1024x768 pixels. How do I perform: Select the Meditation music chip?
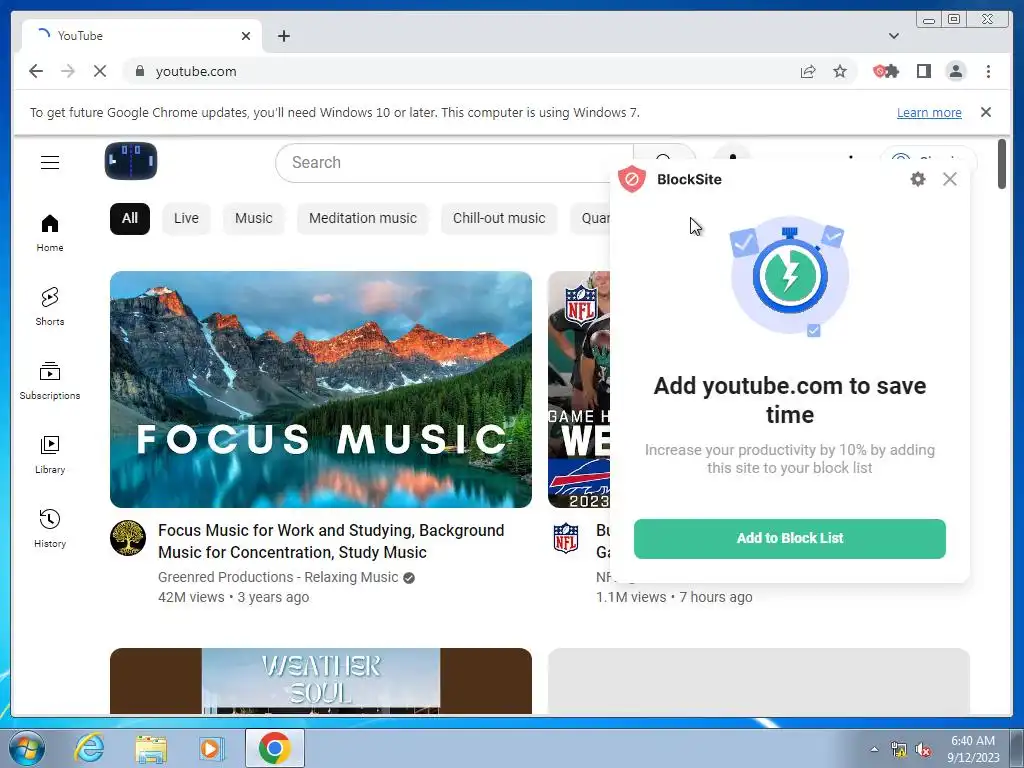coord(362,218)
